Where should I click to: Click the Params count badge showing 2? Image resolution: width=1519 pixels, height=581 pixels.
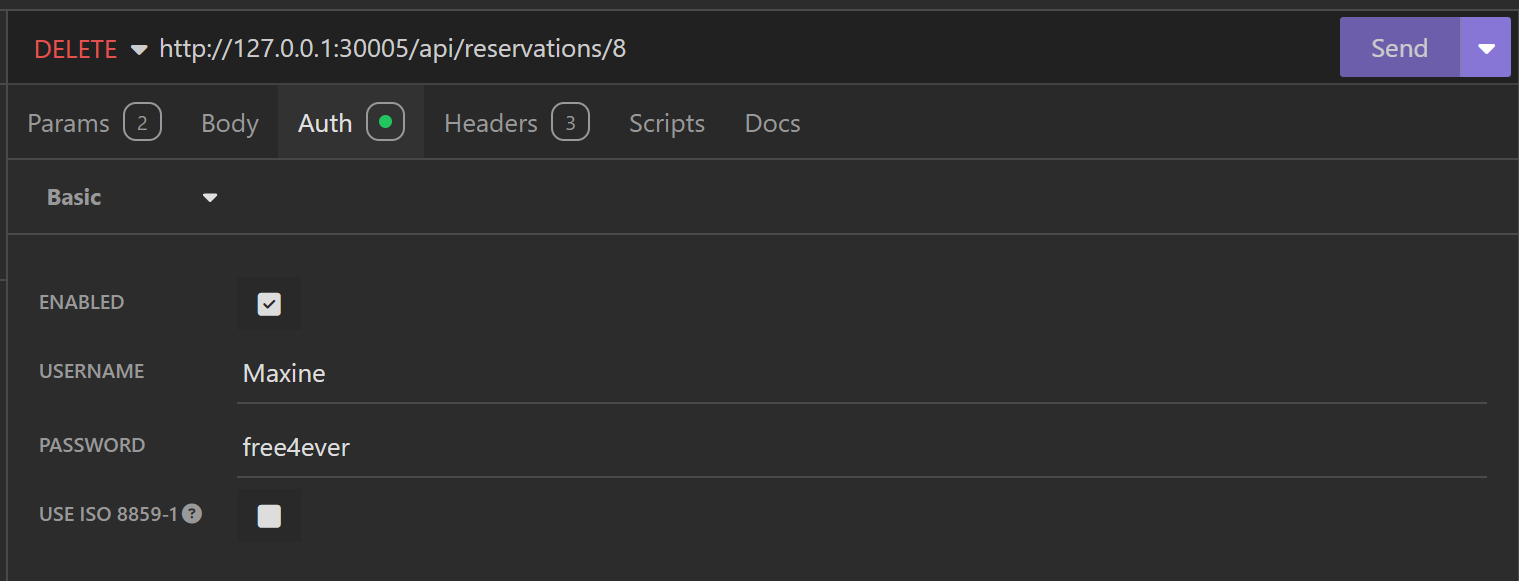pyautogui.click(x=142, y=123)
